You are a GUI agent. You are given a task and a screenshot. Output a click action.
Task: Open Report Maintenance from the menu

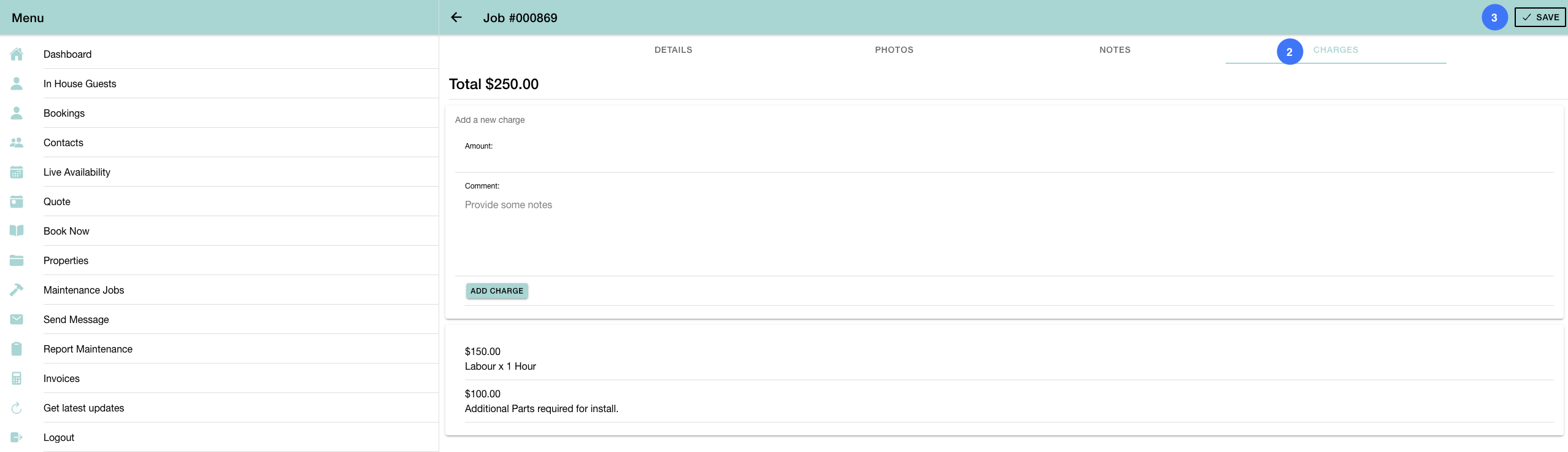tap(88, 349)
